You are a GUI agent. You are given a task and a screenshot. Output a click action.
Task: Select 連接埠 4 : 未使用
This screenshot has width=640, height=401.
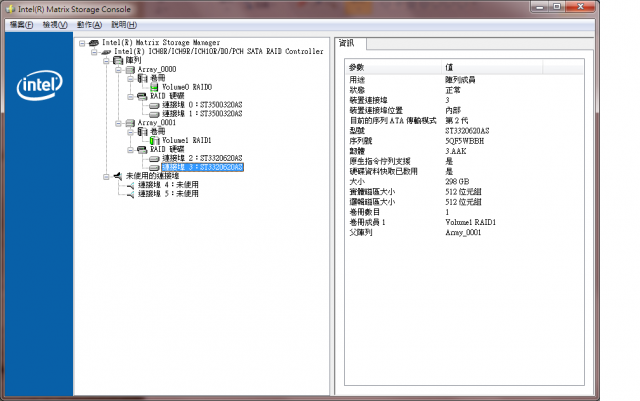pos(168,185)
